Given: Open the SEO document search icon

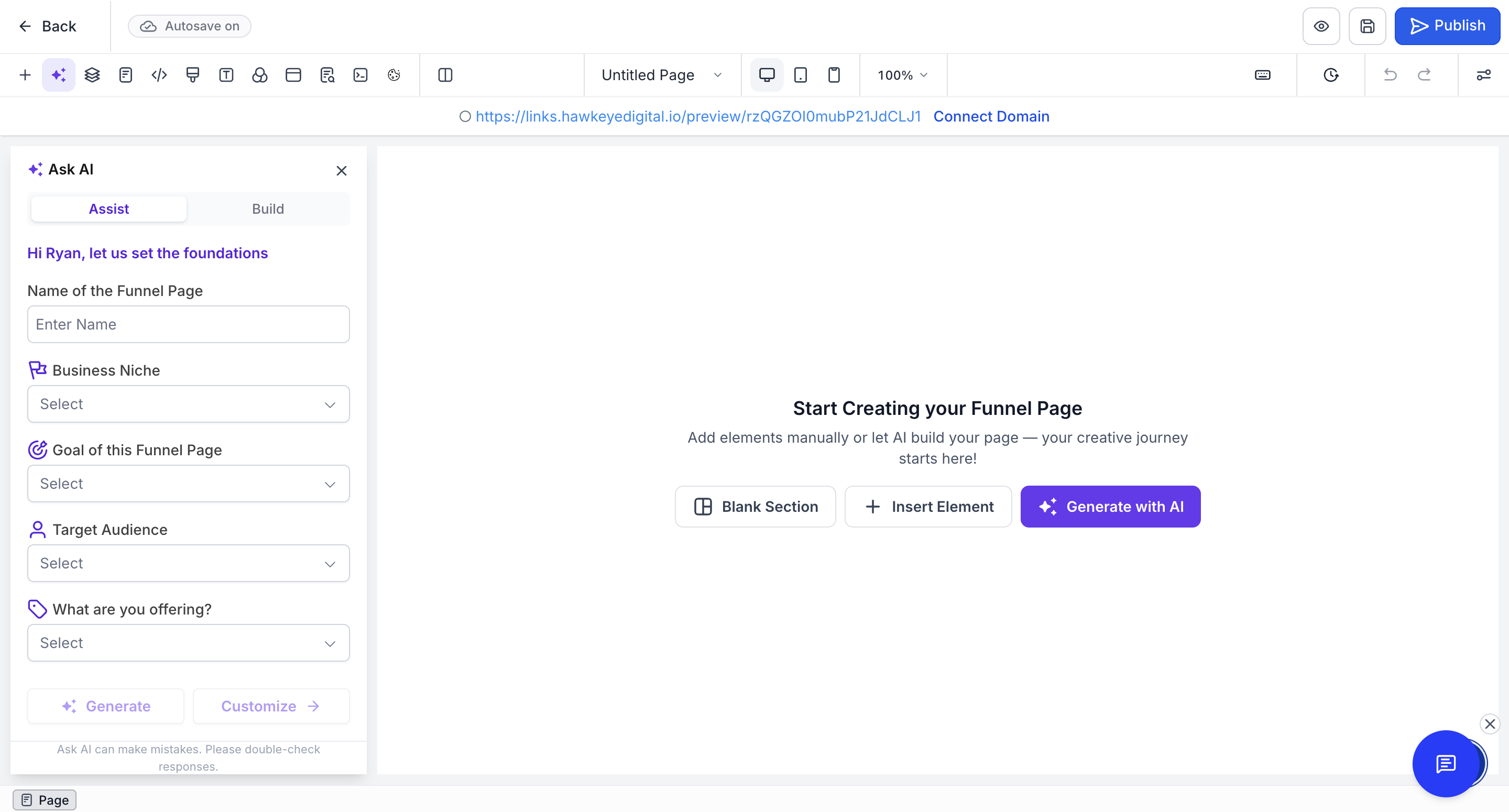Looking at the screenshot, I should coord(327,75).
